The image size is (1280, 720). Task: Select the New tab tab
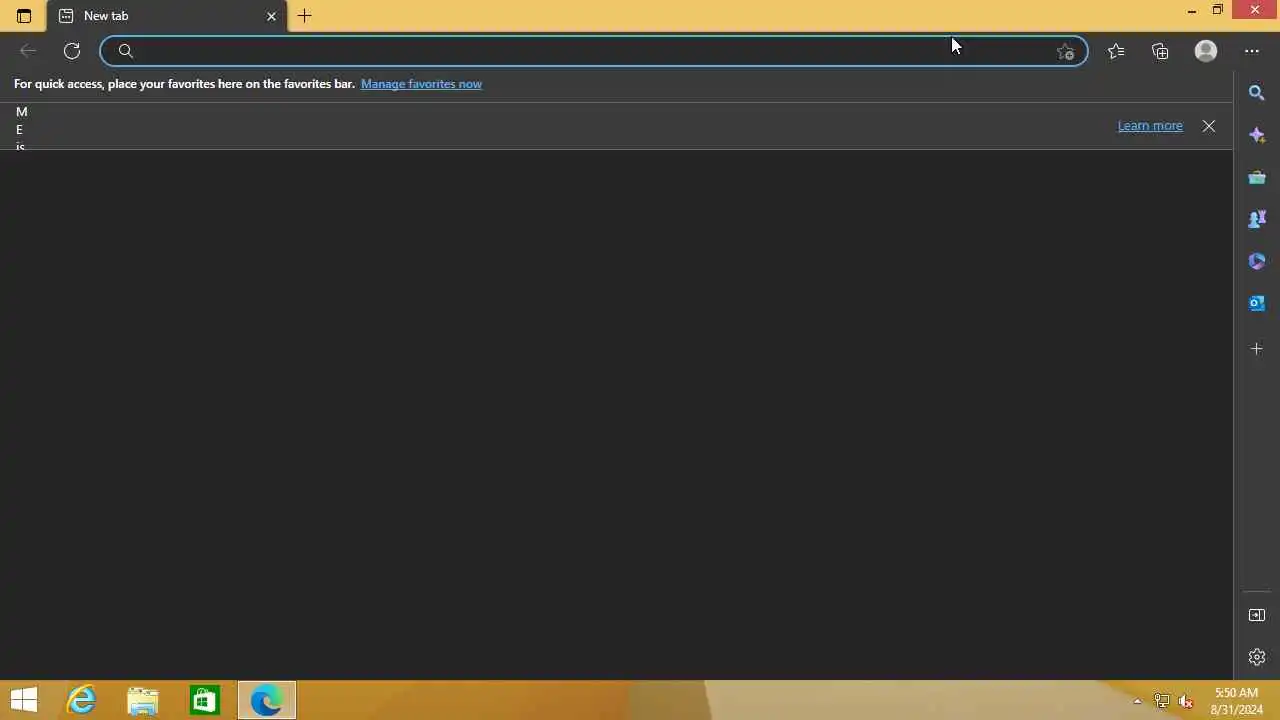tap(167, 16)
